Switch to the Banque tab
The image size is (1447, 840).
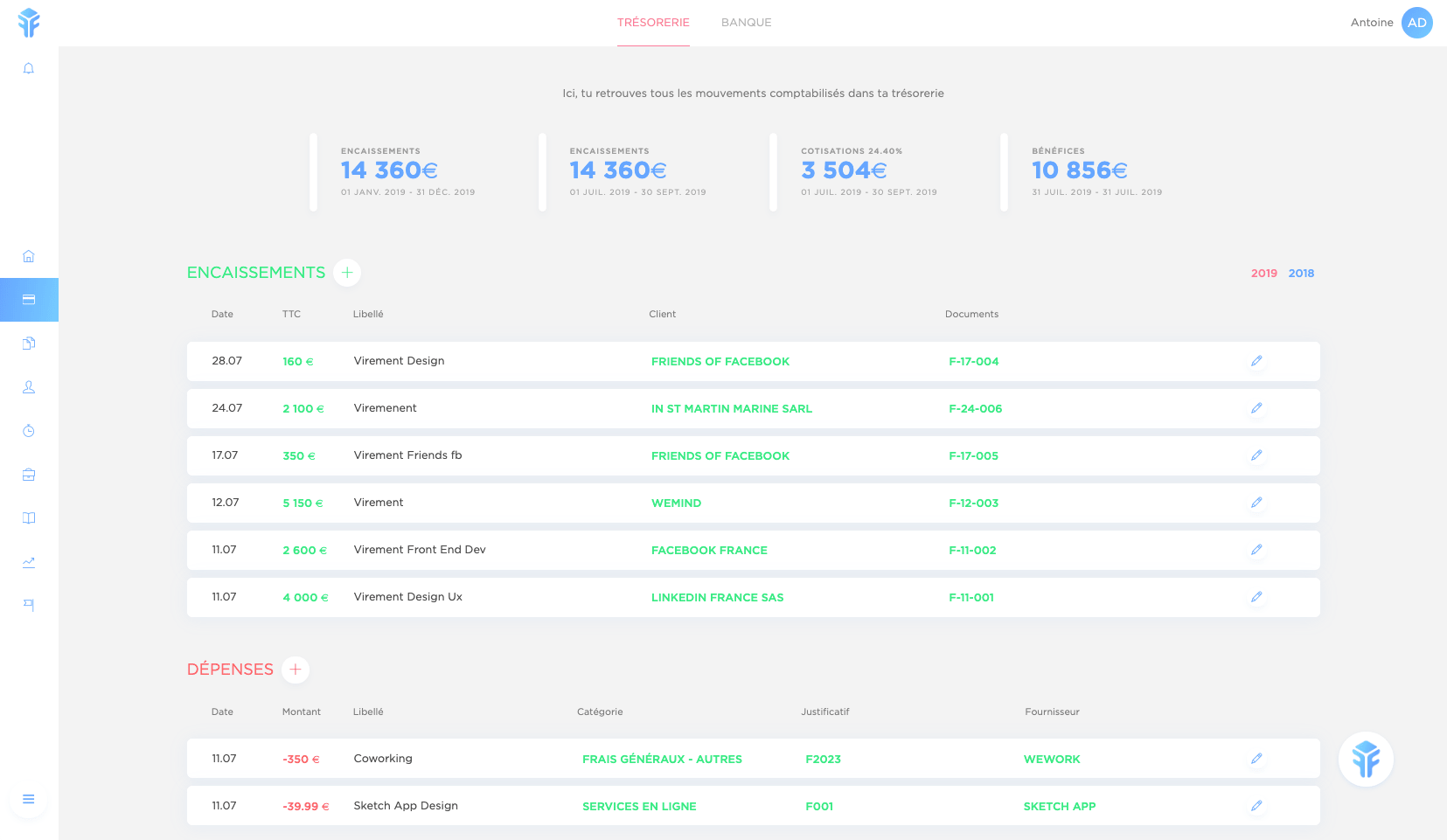tap(746, 23)
